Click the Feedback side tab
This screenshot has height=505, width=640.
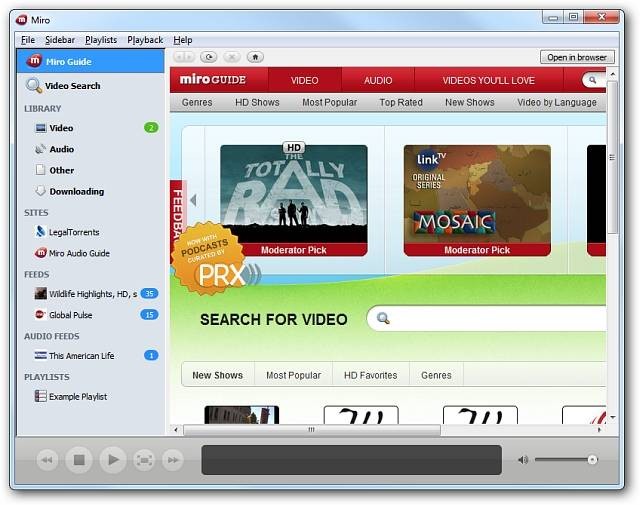click(176, 212)
